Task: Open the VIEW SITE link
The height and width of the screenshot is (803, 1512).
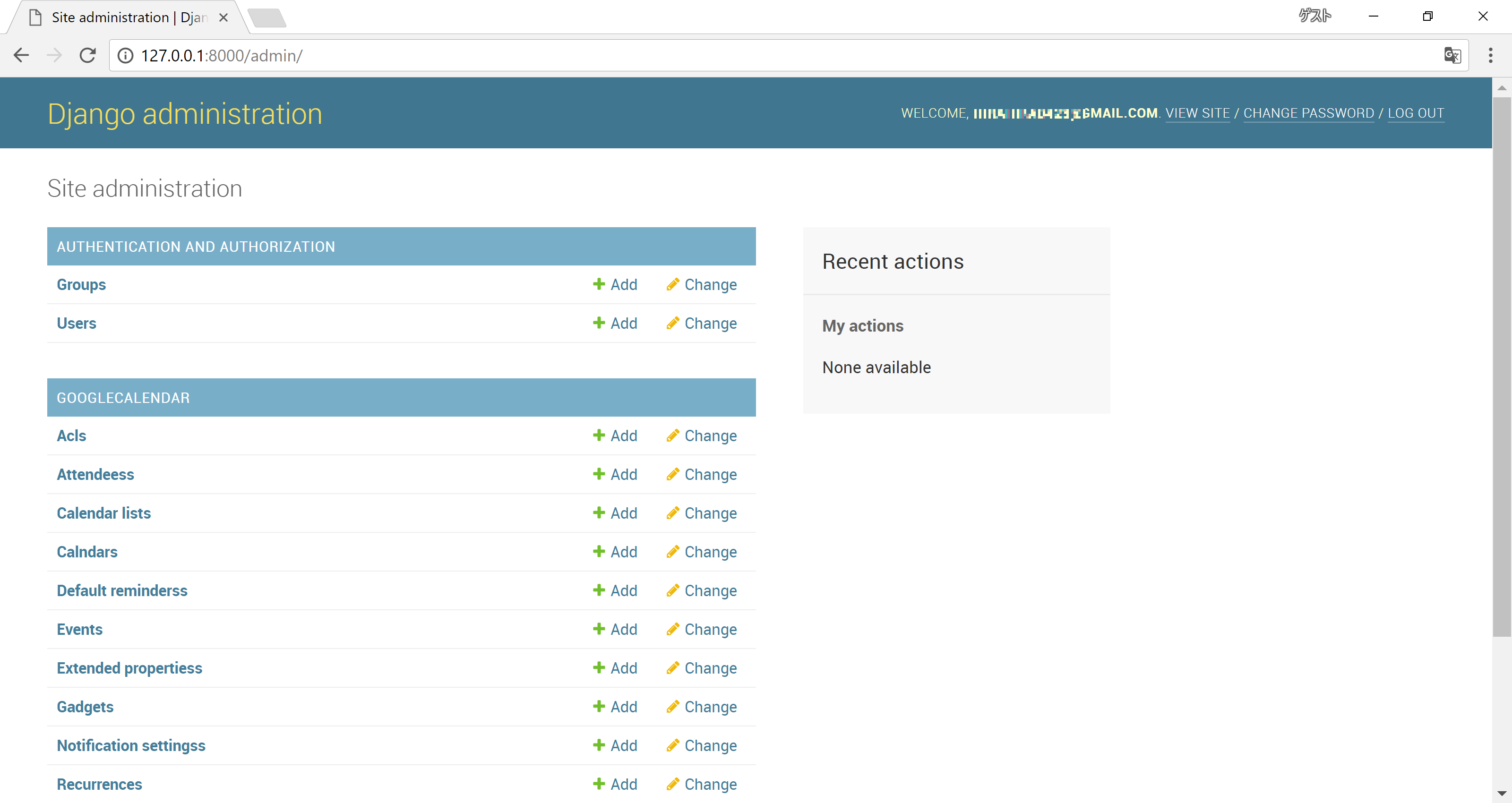Action: pyautogui.click(x=1197, y=113)
